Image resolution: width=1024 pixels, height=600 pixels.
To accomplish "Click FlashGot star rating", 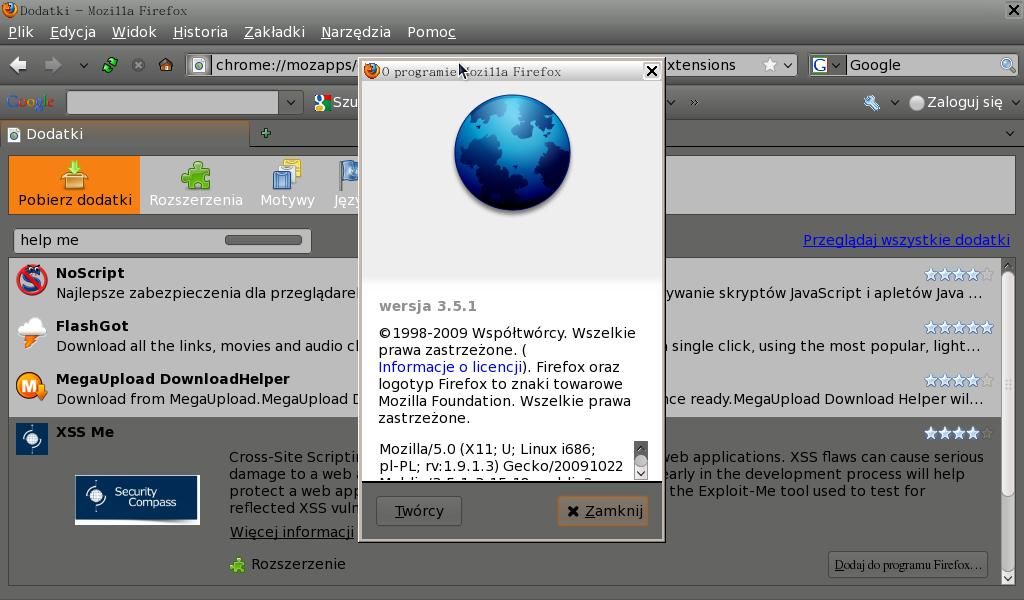I will point(958,327).
